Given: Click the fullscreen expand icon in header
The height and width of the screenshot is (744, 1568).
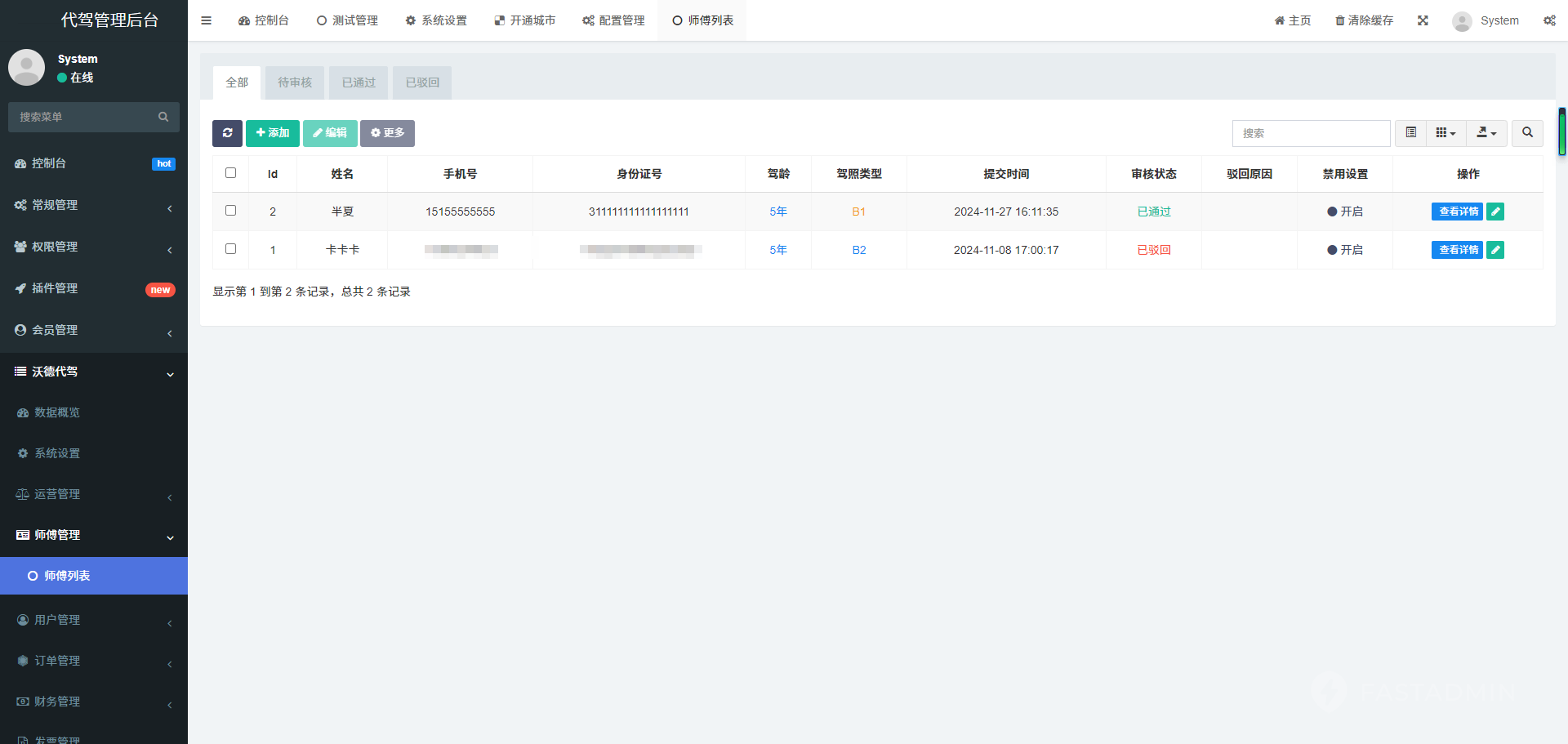Looking at the screenshot, I should (1423, 20).
